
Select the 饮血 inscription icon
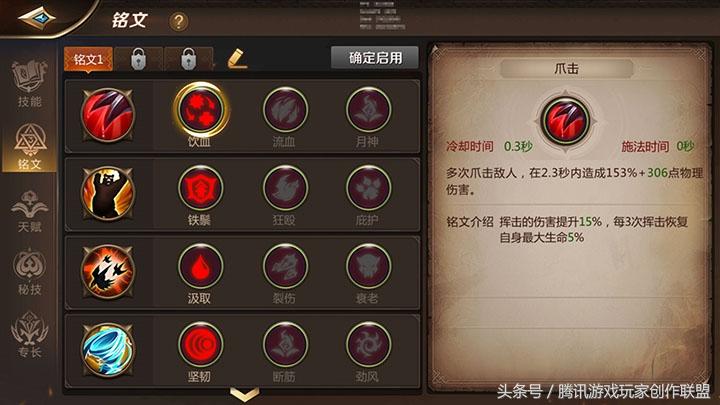pos(200,110)
